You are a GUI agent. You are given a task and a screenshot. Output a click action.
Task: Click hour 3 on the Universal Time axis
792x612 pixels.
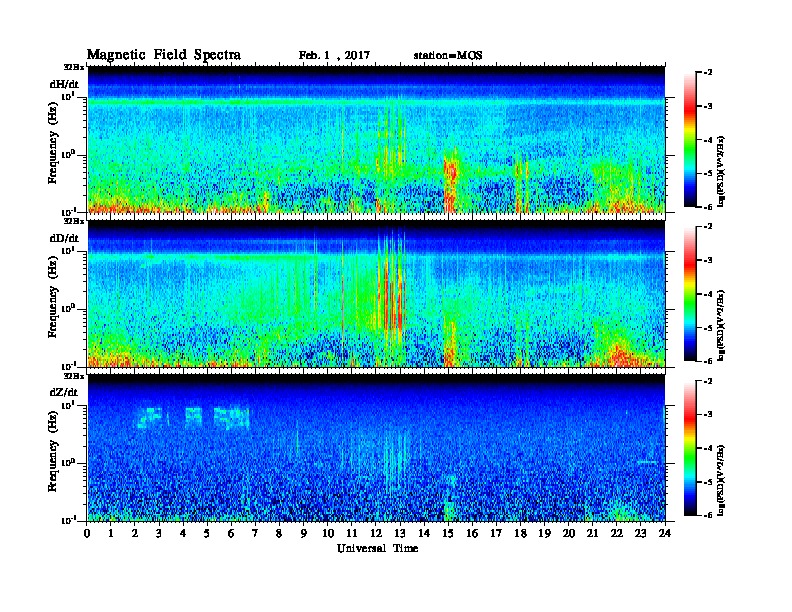tap(159, 533)
